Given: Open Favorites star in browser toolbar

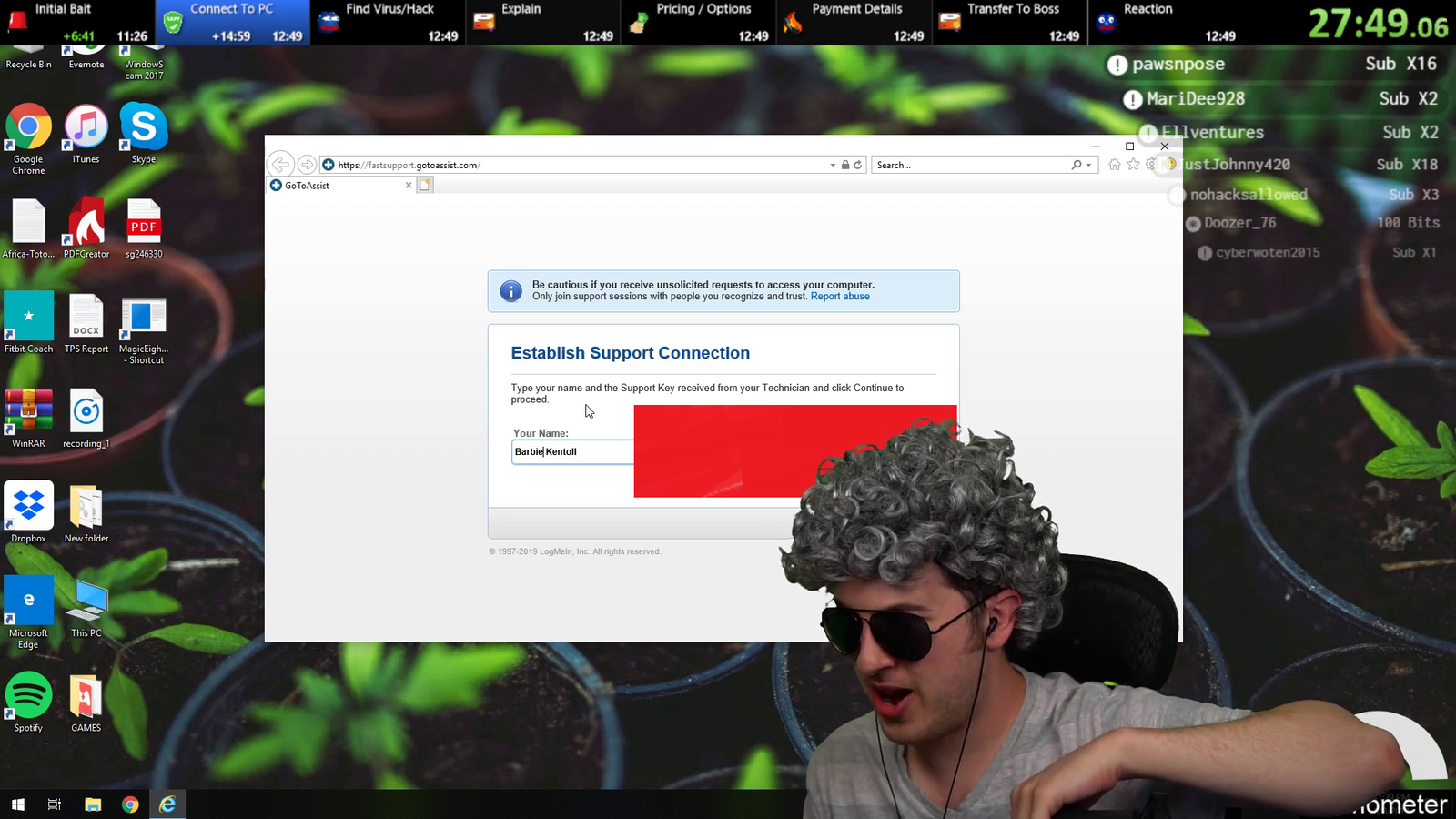Looking at the screenshot, I should point(1133,165).
